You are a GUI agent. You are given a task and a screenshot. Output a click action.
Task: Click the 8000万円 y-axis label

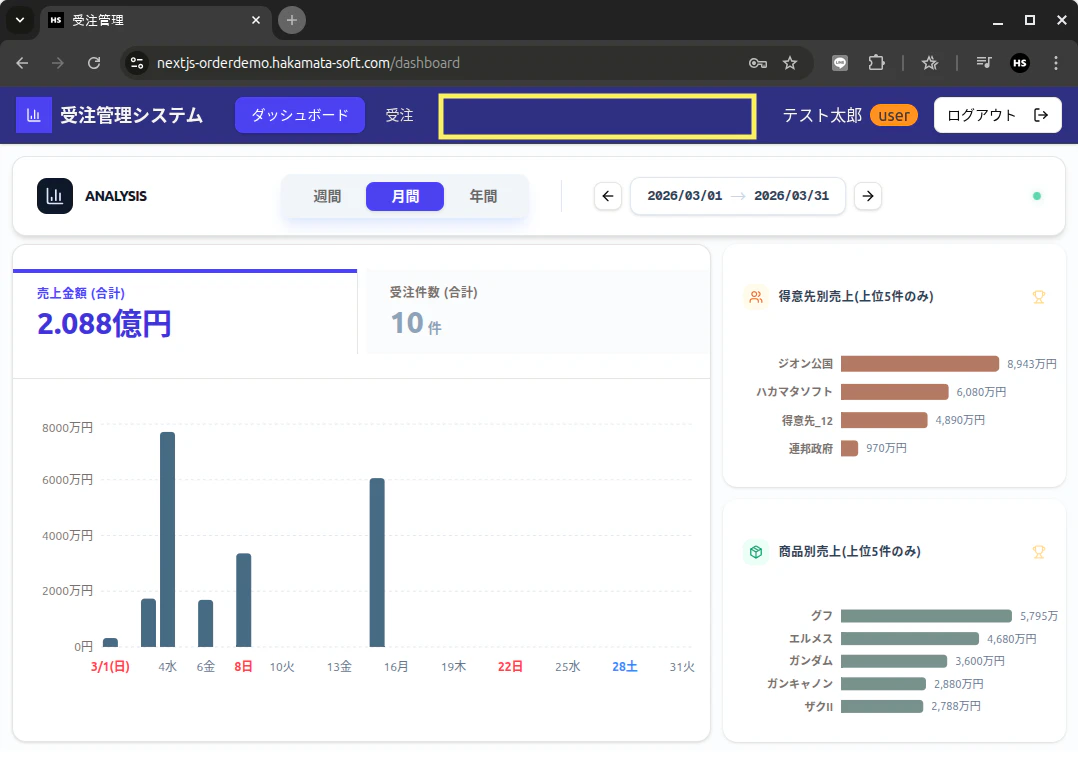67,428
